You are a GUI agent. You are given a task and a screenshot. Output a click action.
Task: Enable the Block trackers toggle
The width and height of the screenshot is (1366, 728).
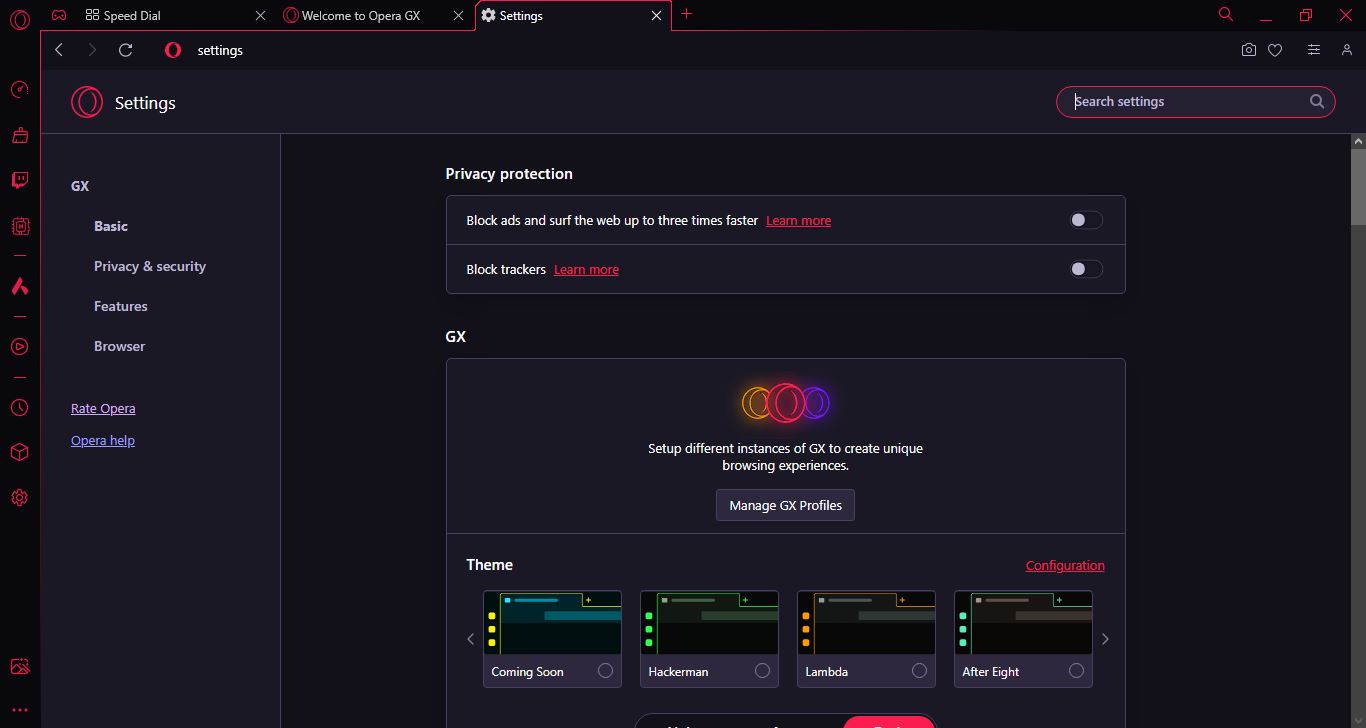pyautogui.click(x=1086, y=269)
